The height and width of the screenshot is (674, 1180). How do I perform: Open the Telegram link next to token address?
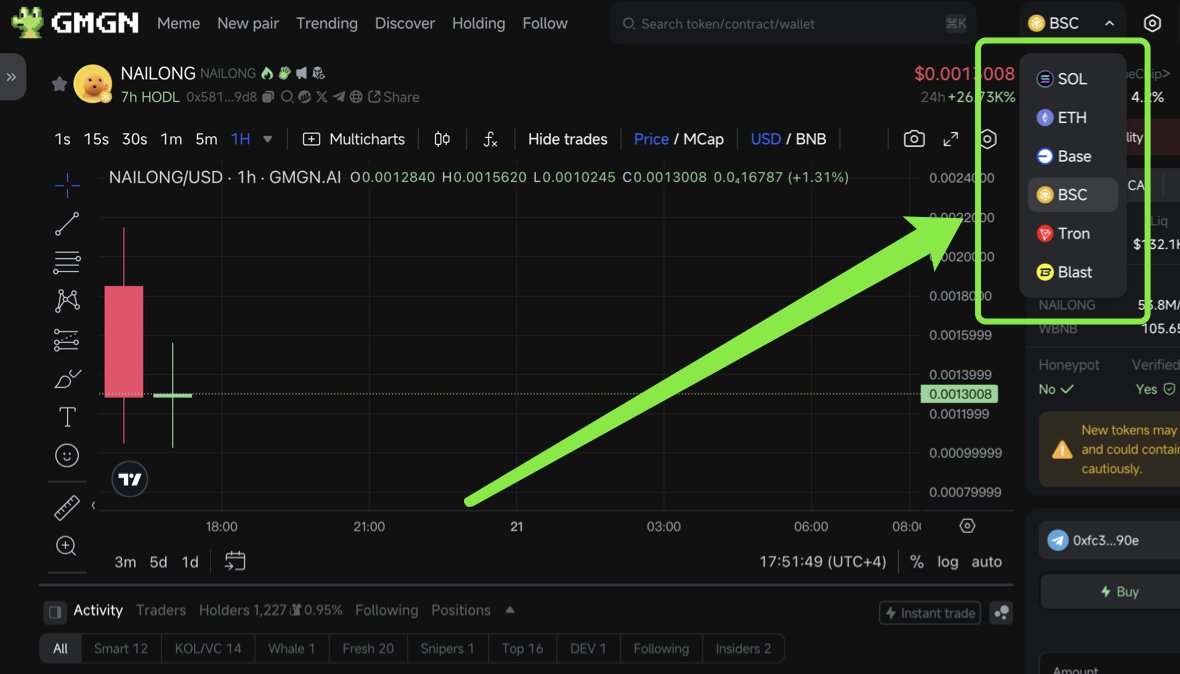coord(339,97)
